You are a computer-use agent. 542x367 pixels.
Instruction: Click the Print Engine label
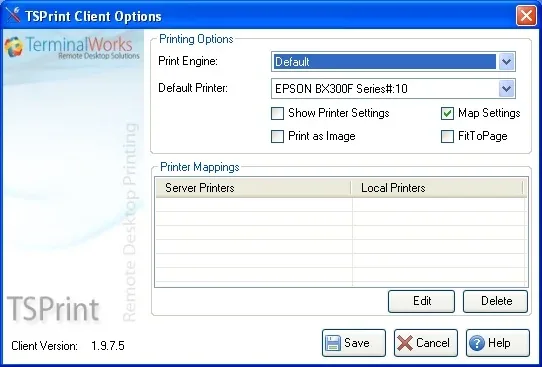click(x=188, y=61)
